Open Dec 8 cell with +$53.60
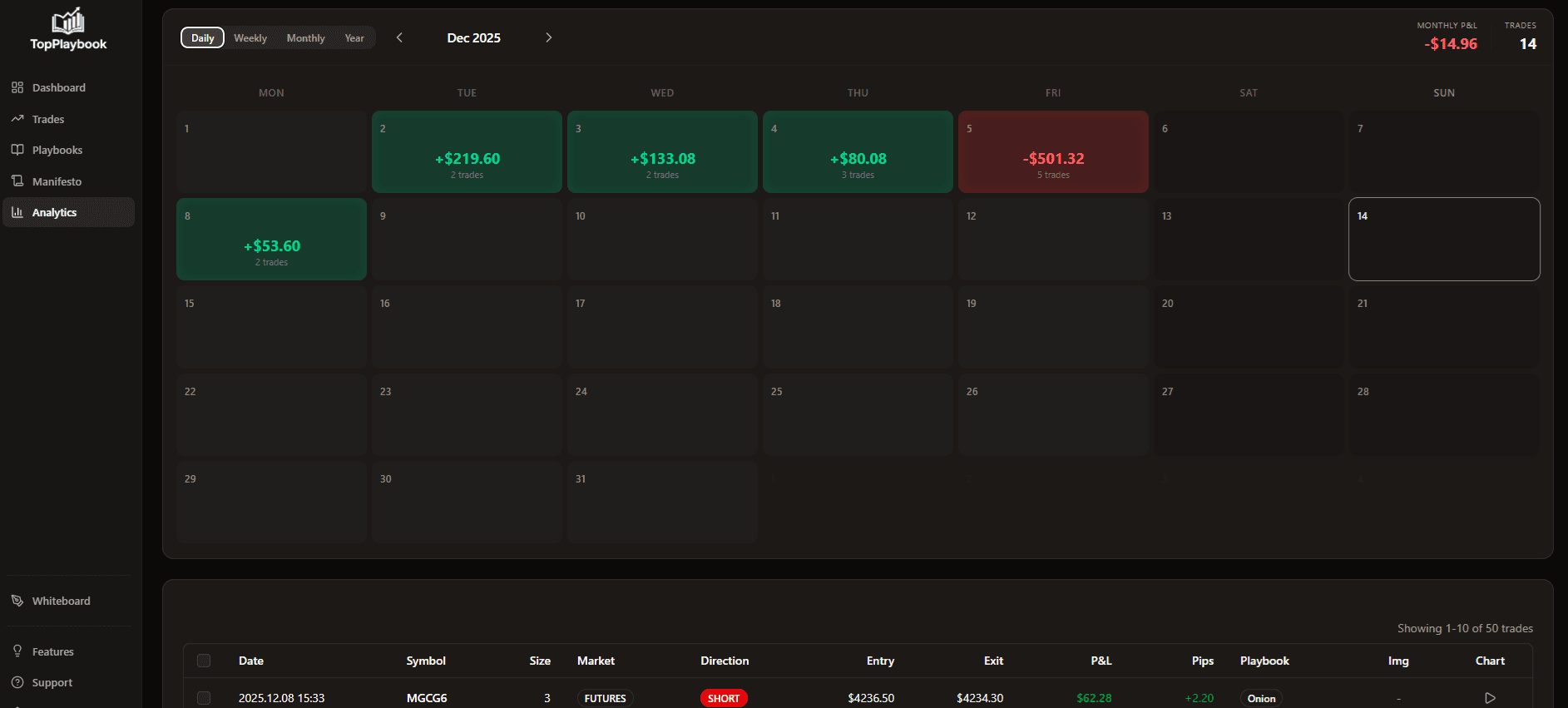Screen dimensions: 1568x708 271,240
